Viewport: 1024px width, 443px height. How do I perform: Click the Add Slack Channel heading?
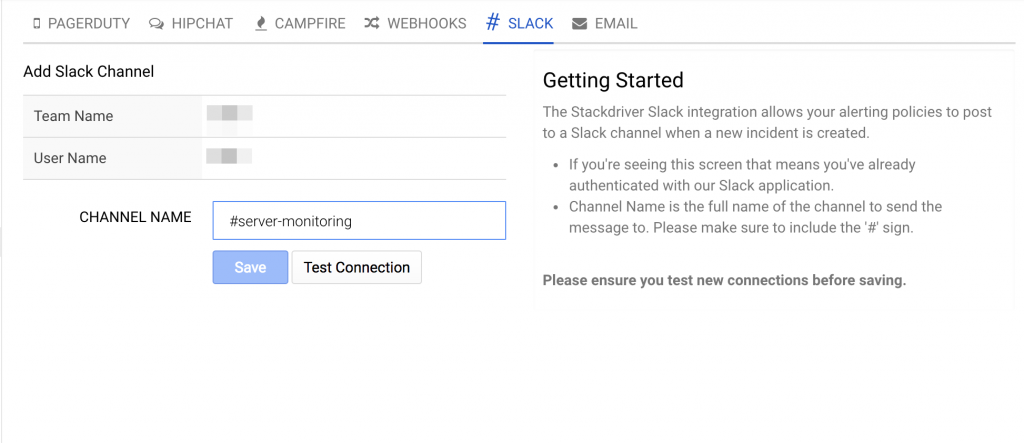click(88, 71)
